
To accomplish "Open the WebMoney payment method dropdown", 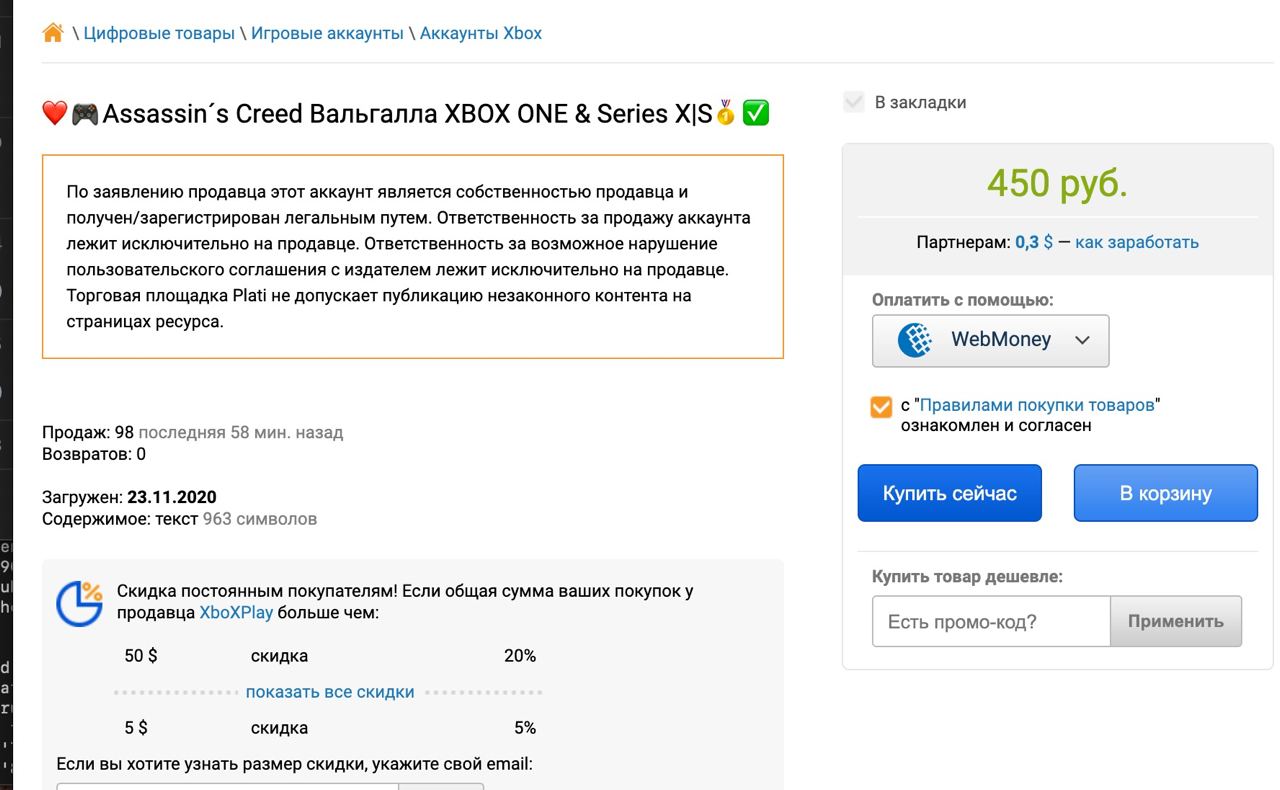I will coord(990,340).
